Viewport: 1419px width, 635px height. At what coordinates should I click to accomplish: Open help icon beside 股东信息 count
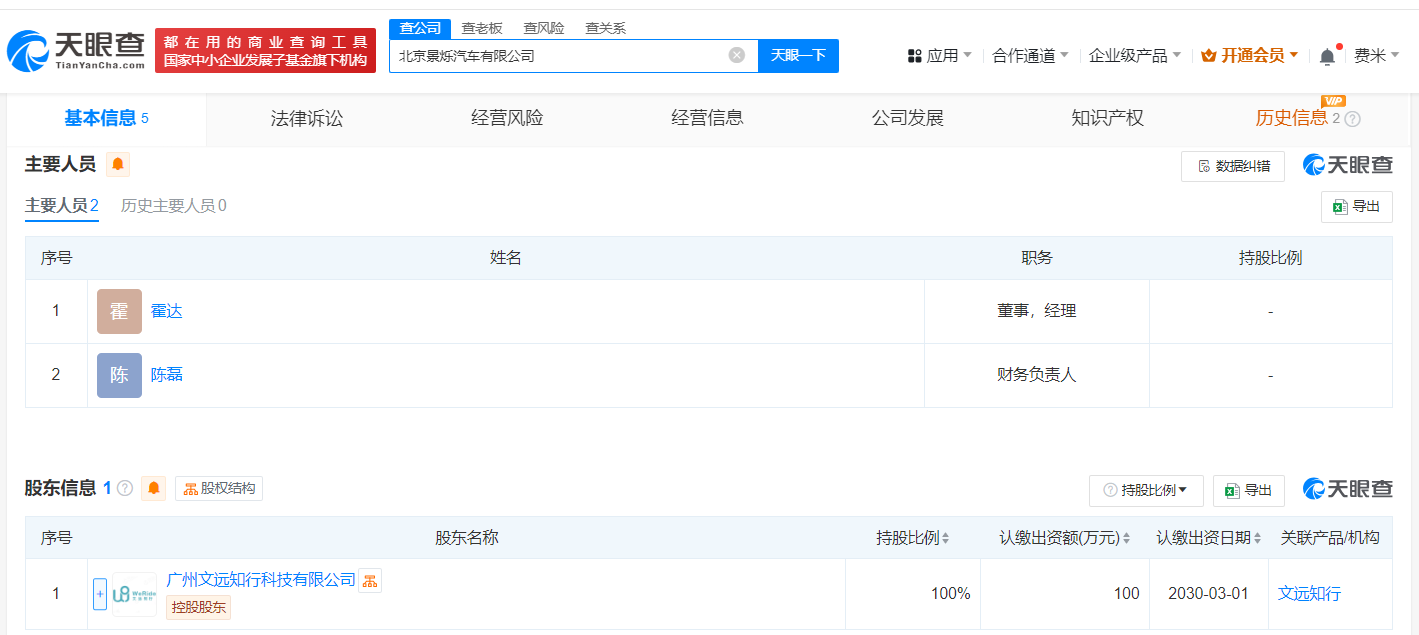pos(125,488)
